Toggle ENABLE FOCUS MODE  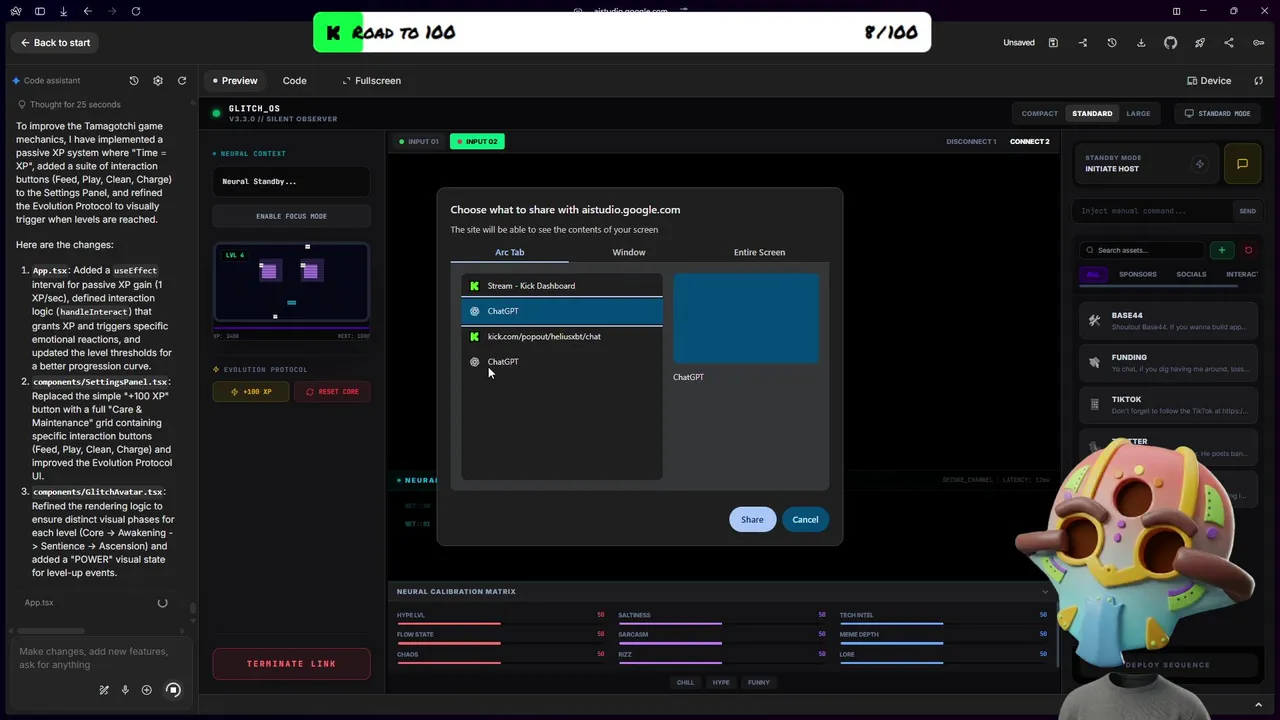click(x=291, y=216)
